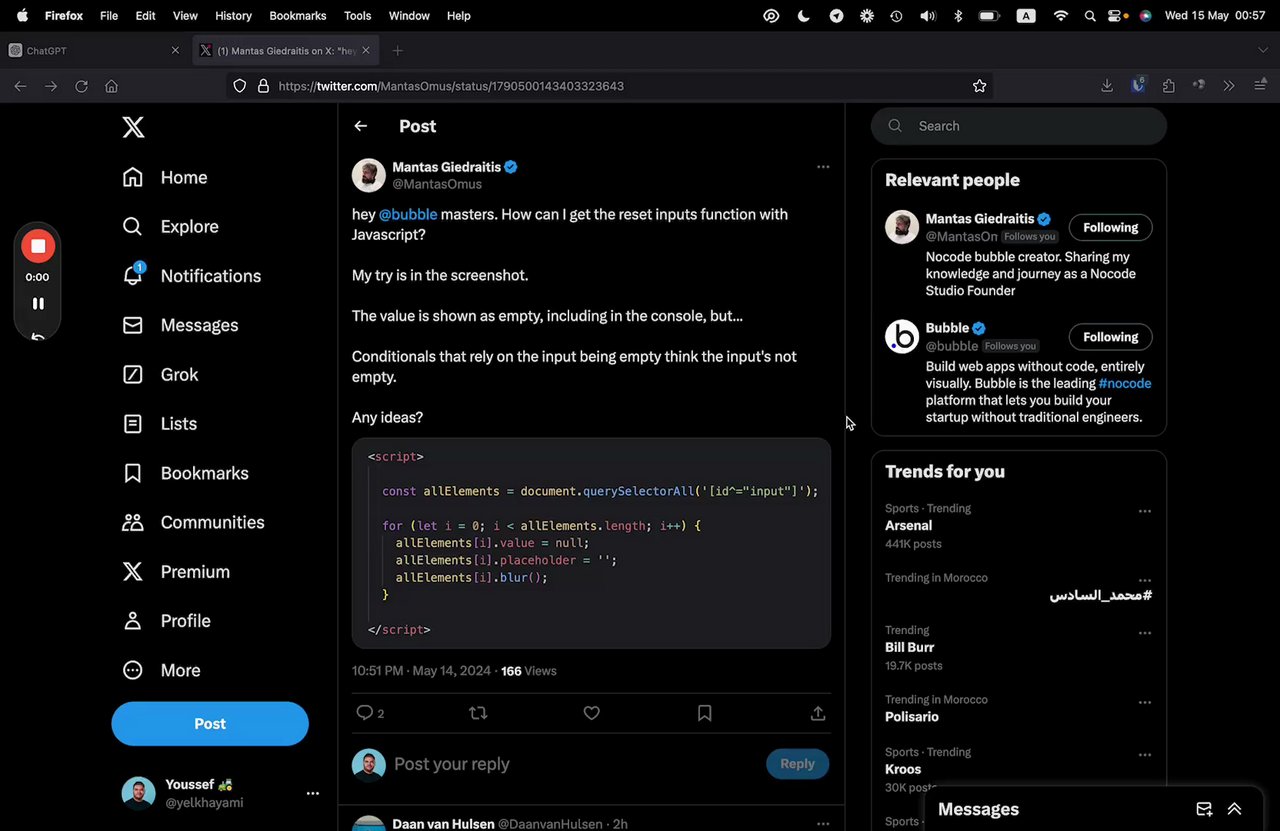Click the blue Post button
This screenshot has width=1280, height=831.
pos(210,724)
